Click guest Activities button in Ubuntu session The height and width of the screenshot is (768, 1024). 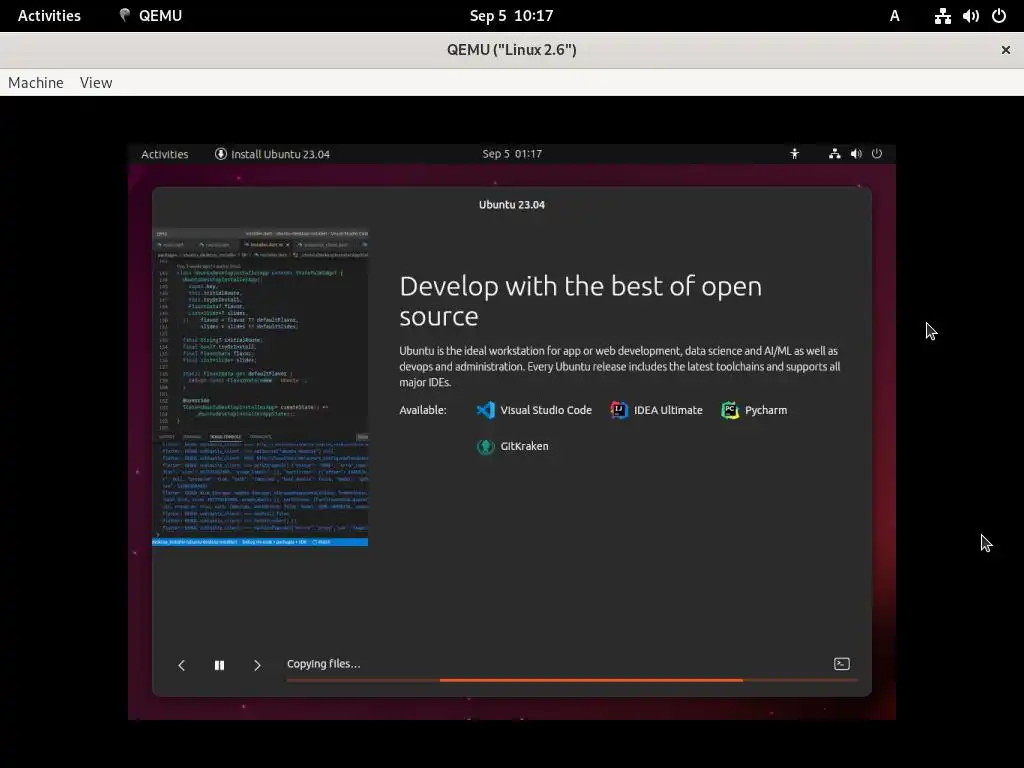165,154
